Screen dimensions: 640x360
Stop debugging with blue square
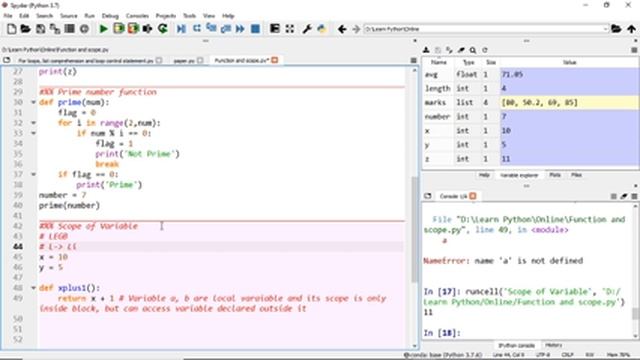(x=255, y=29)
